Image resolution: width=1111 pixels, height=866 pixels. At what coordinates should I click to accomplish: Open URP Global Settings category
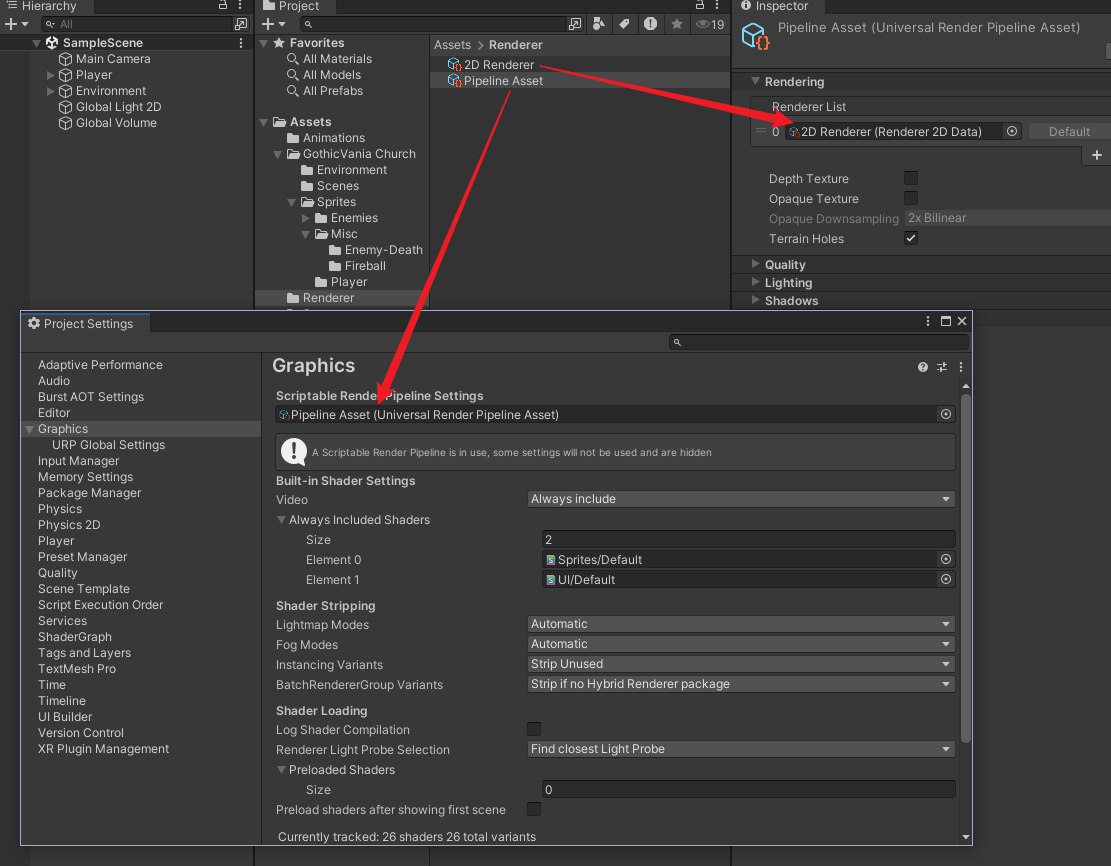(x=108, y=445)
